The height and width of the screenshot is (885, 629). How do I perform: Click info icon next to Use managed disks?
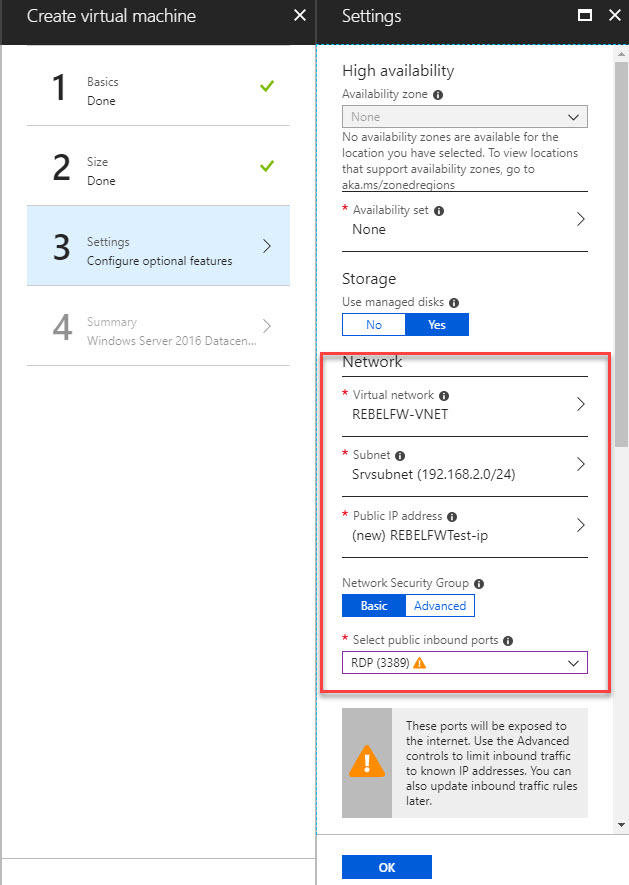(x=453, y=303)
